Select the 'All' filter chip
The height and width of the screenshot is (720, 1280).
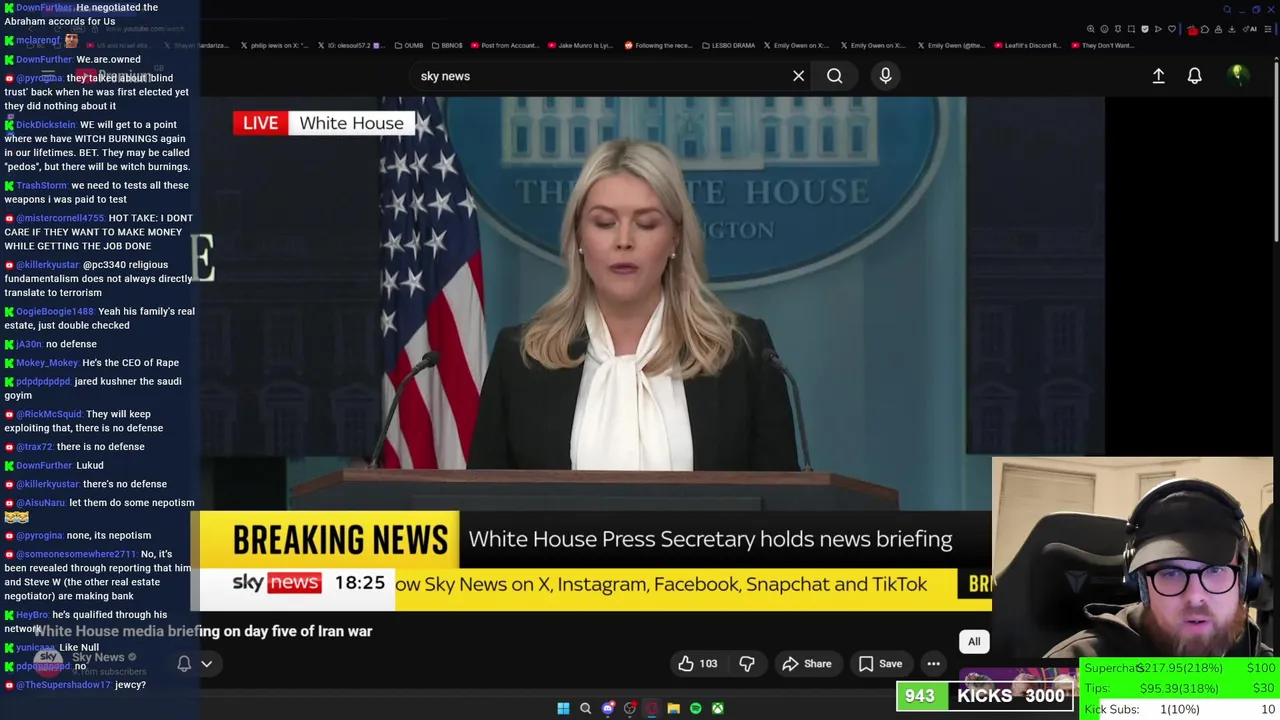[974, 642]
